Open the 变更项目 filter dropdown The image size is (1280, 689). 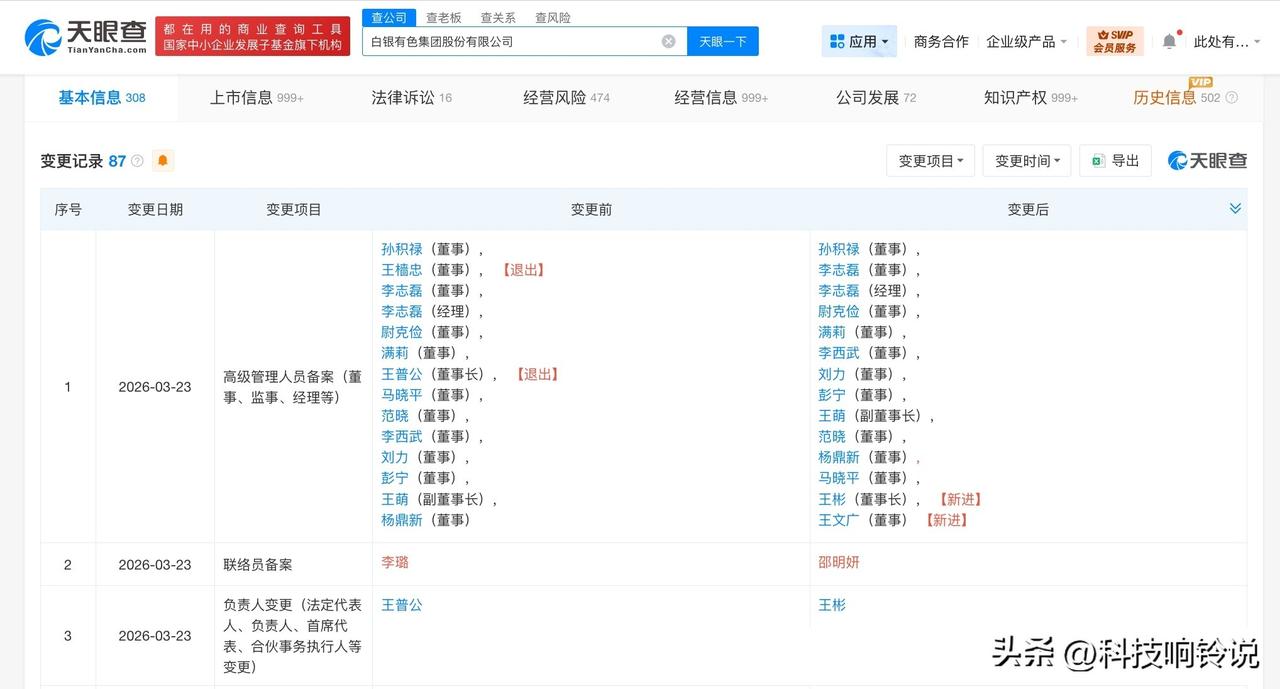(x=930, y=161)
